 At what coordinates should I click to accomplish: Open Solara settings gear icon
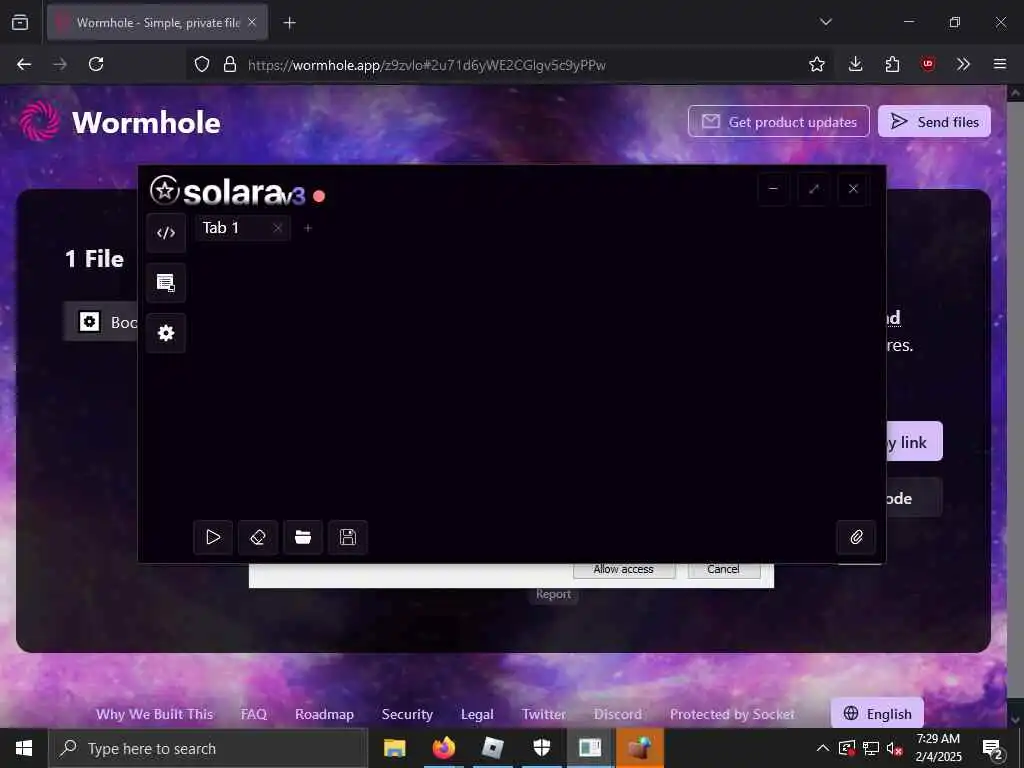pyautogui.click(x=166, y=333)
